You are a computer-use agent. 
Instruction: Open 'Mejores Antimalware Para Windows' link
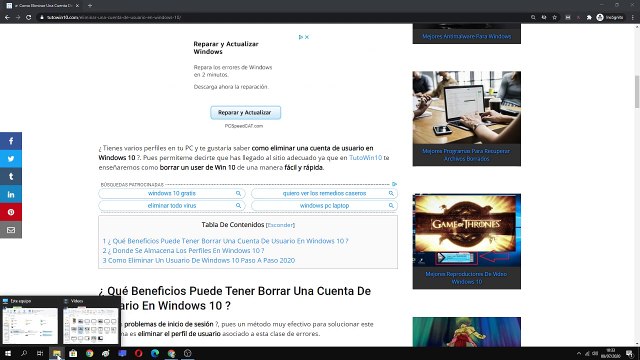click(467, 36)
